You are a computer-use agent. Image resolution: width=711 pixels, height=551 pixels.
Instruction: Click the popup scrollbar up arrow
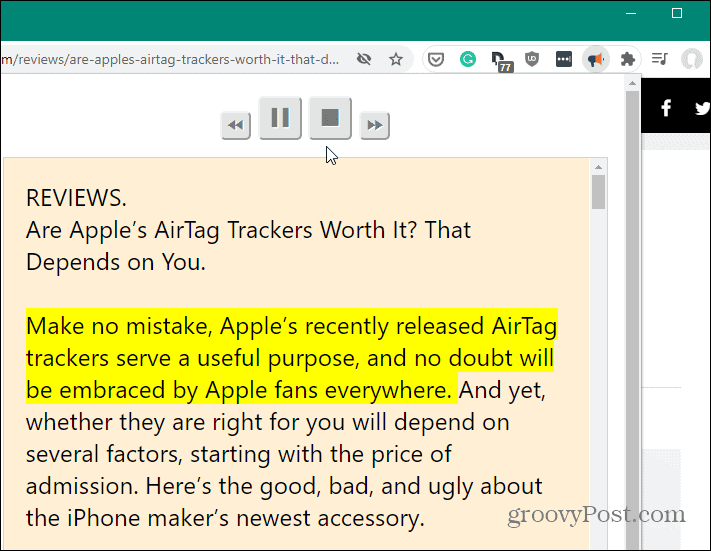pyautogui.click(x=599, y=166)
